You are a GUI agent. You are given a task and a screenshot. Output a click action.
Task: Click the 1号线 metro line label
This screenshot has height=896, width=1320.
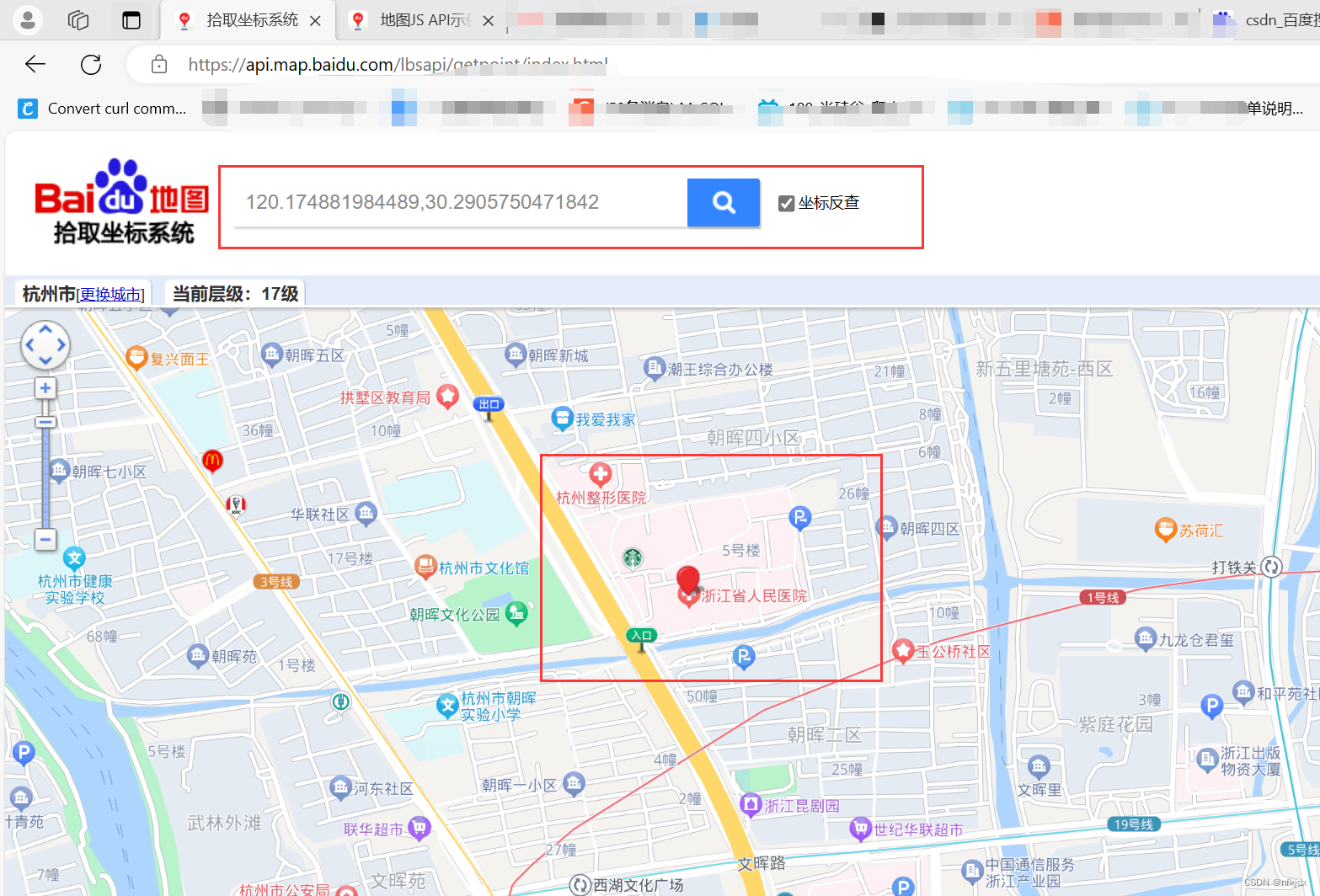coord(1103,597)
